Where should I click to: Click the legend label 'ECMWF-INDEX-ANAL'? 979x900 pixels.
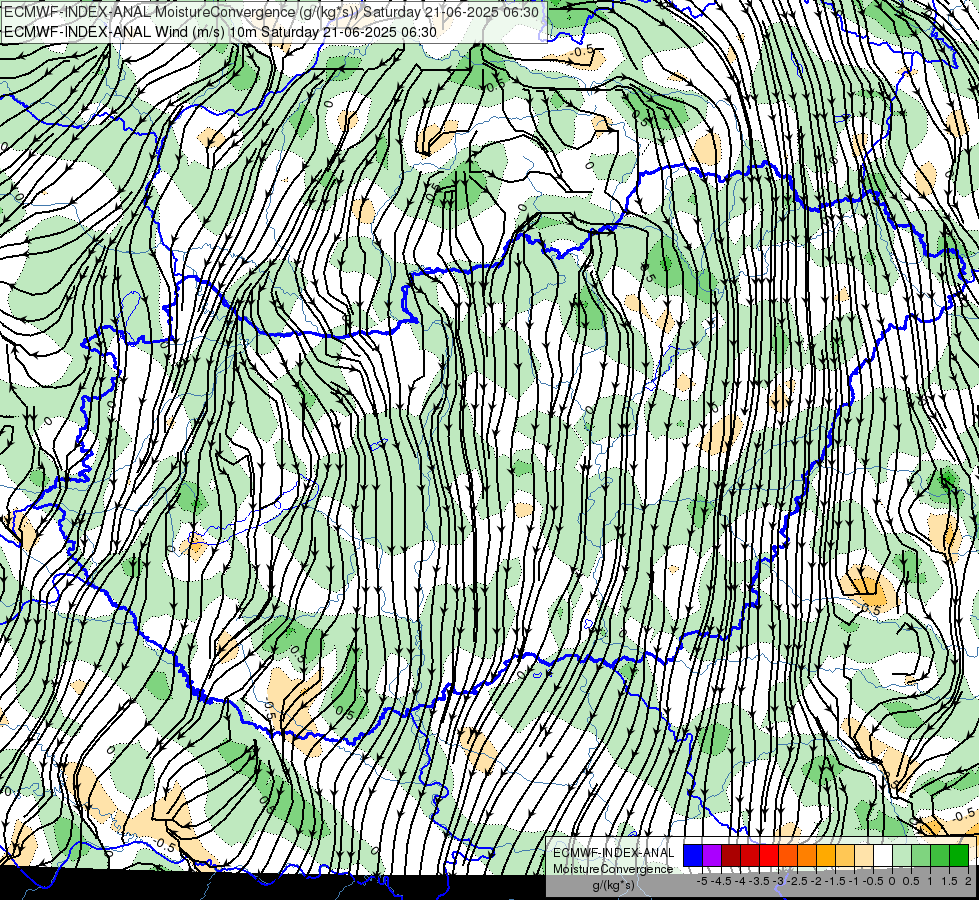[614, 853]
